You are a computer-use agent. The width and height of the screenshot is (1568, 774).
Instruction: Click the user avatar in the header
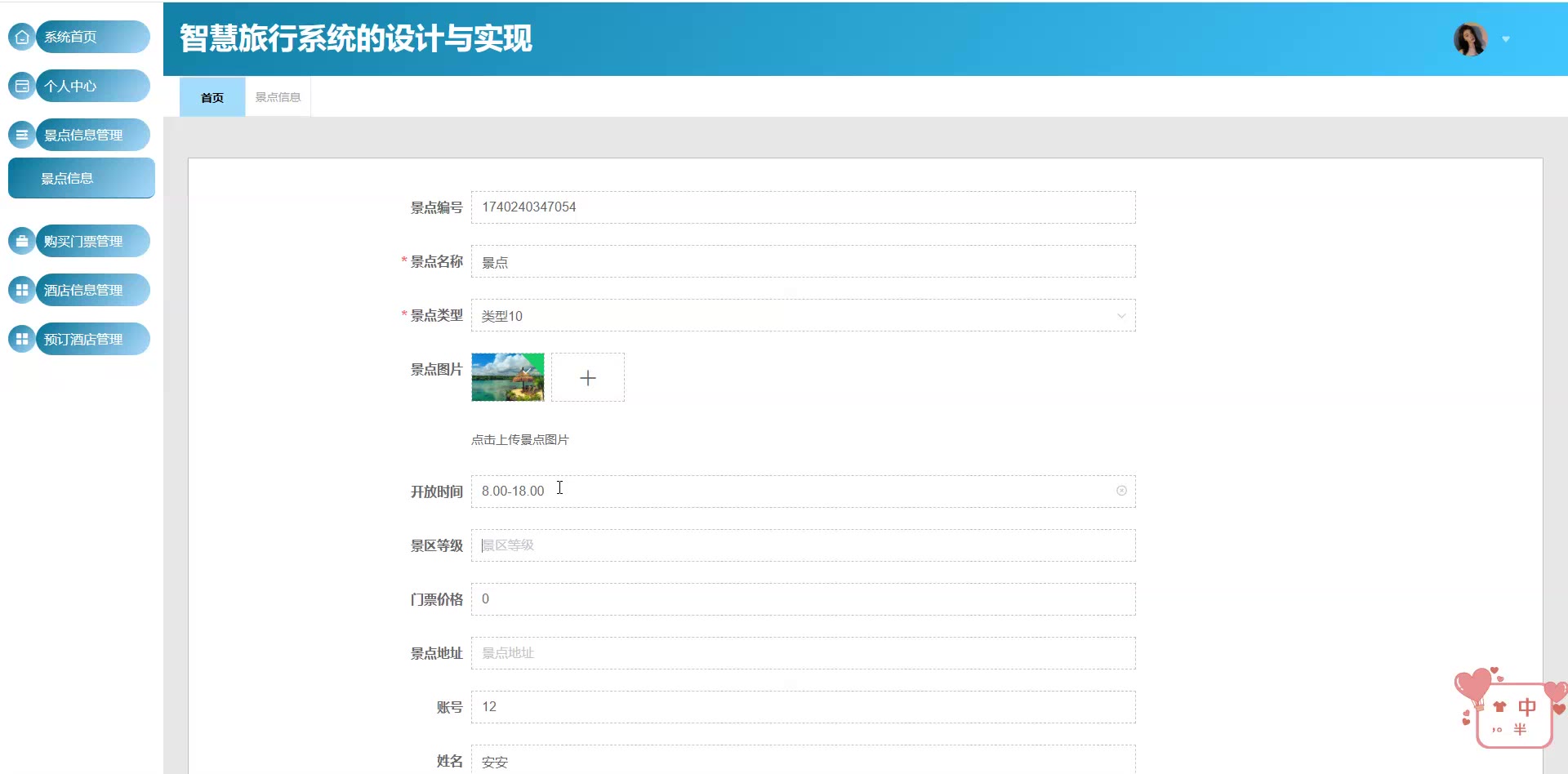click(x=1470, y=39)
